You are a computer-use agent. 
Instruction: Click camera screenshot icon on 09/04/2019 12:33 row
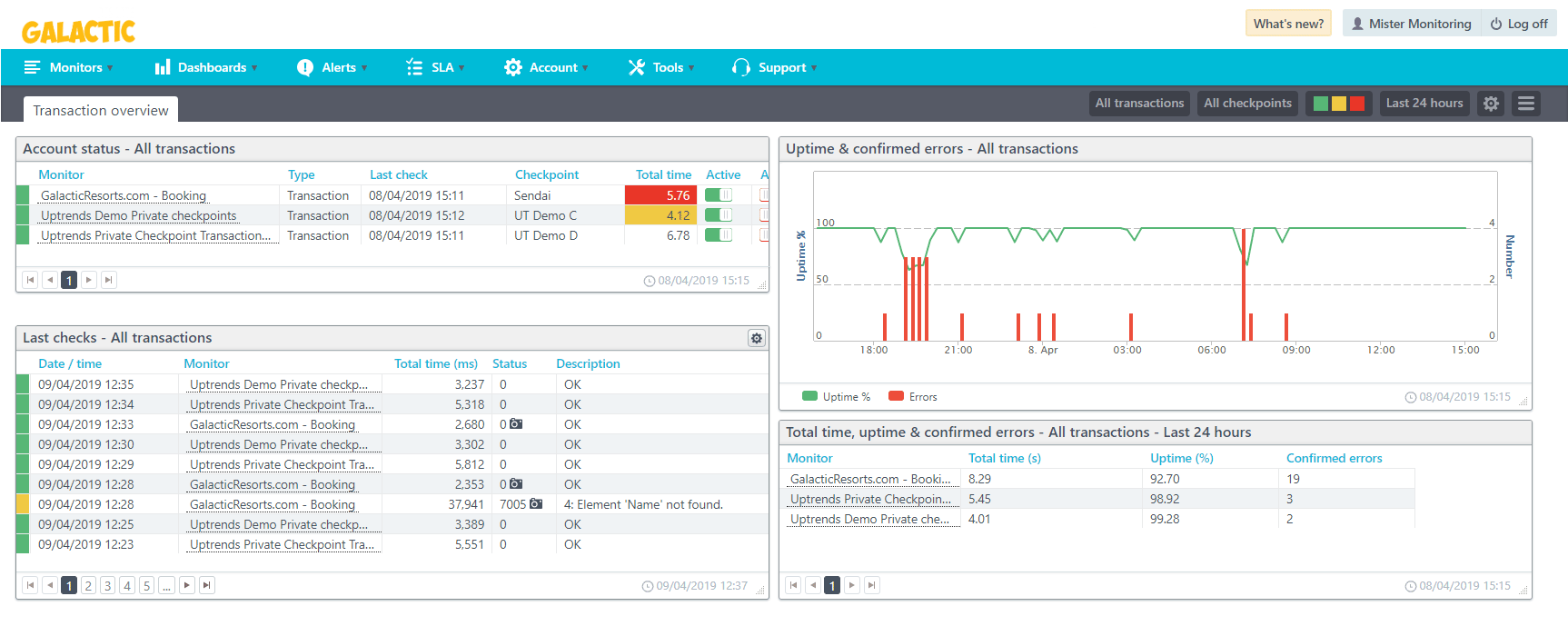pos(516,424)
